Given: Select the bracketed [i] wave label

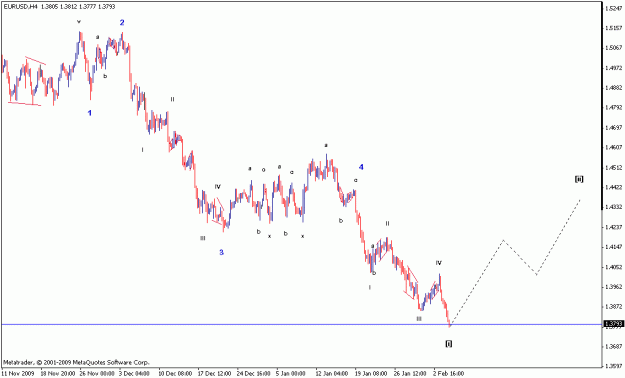Looking at the screenshot, I should [x=448, y=344].
